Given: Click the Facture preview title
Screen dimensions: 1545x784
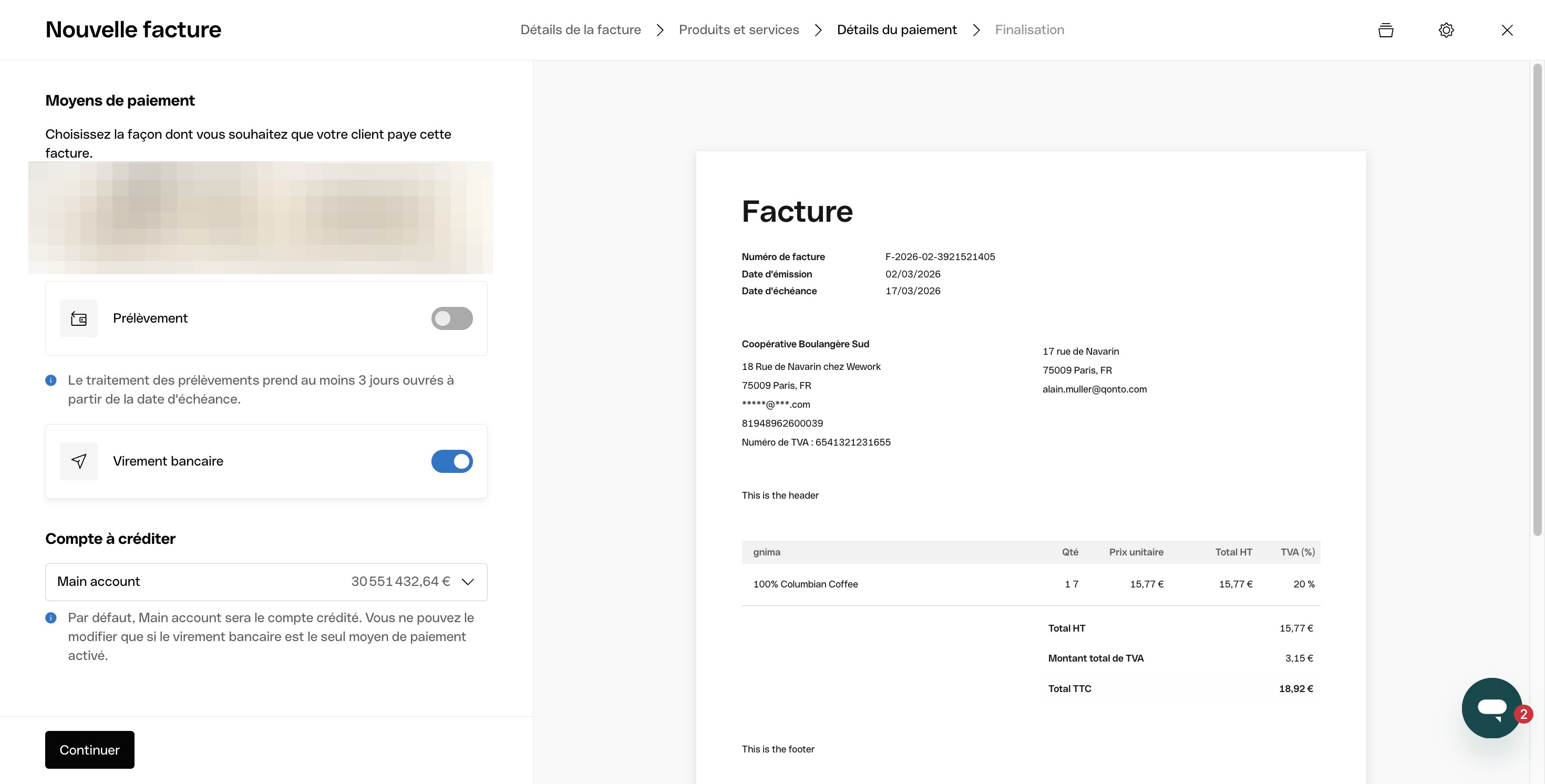Looking at the screenshot, I should point(797,212).
